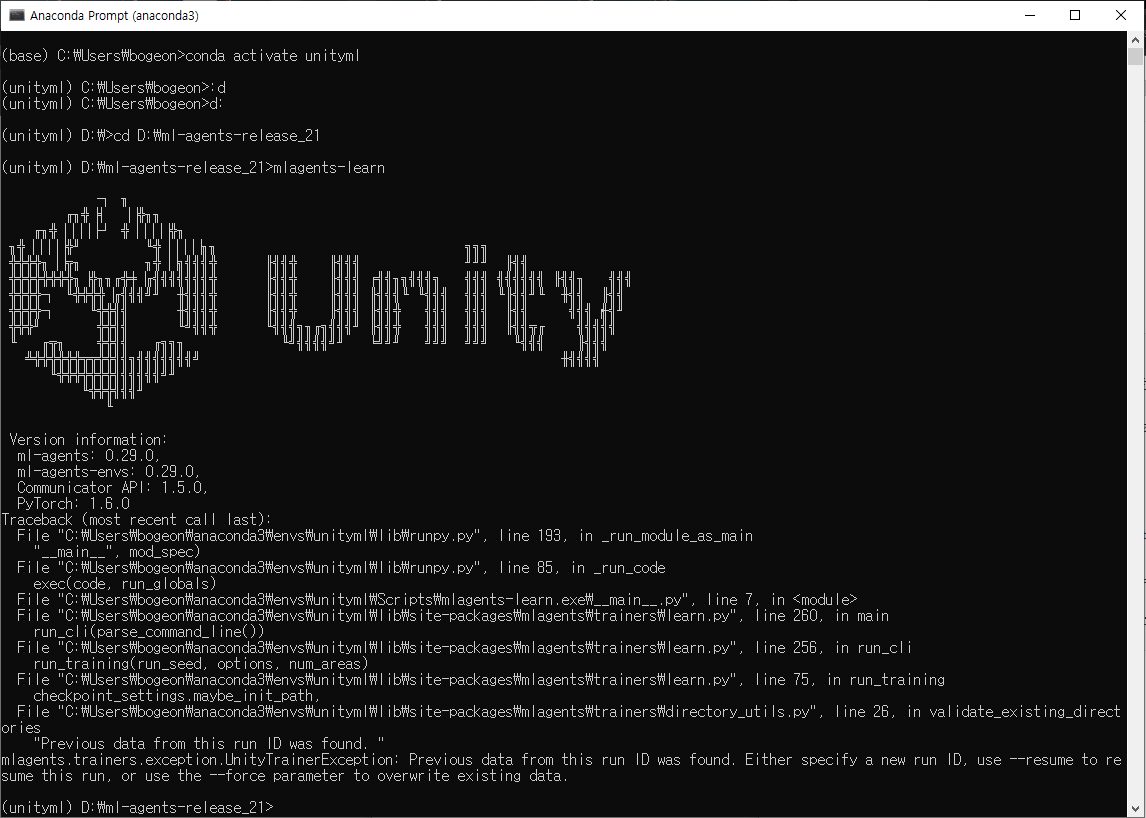Click the line 193 _run_module_as_main entry
1146x818 pixels.
pos(384,536)
